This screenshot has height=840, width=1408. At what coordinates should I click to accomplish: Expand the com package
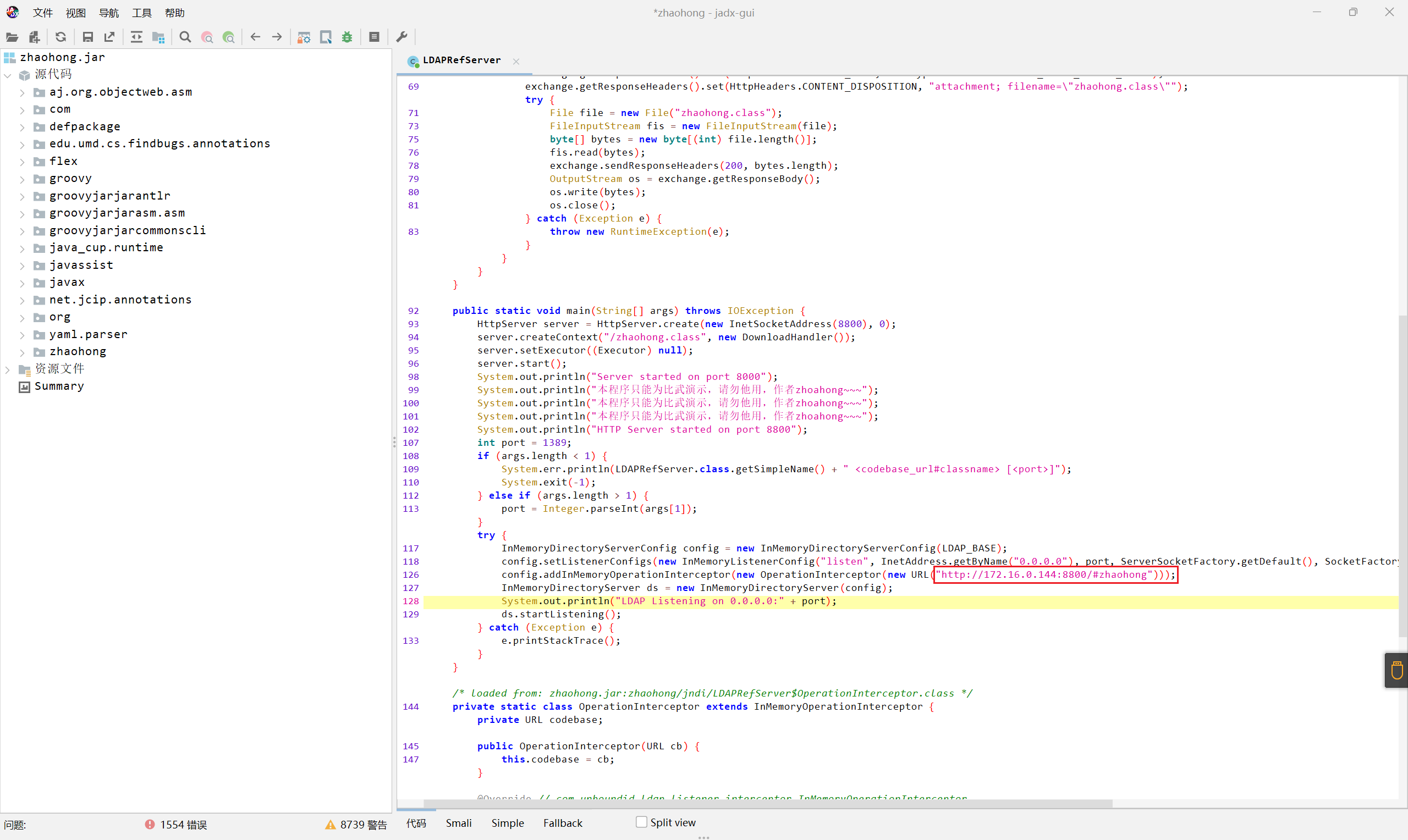23,109
